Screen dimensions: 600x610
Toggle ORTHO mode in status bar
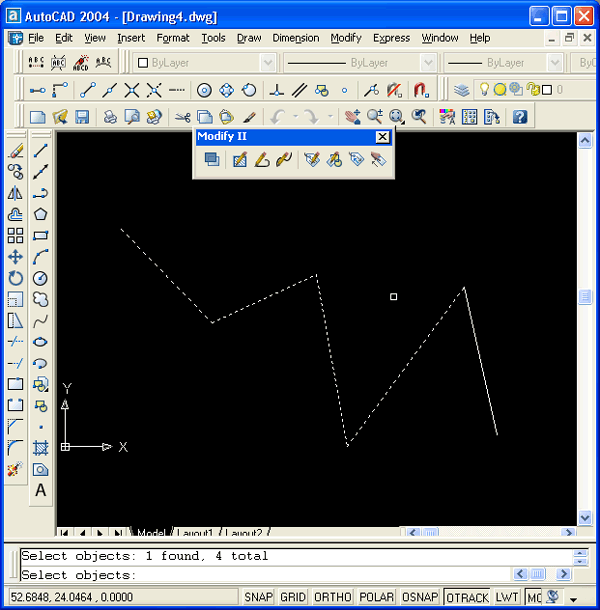coord(333,597)
